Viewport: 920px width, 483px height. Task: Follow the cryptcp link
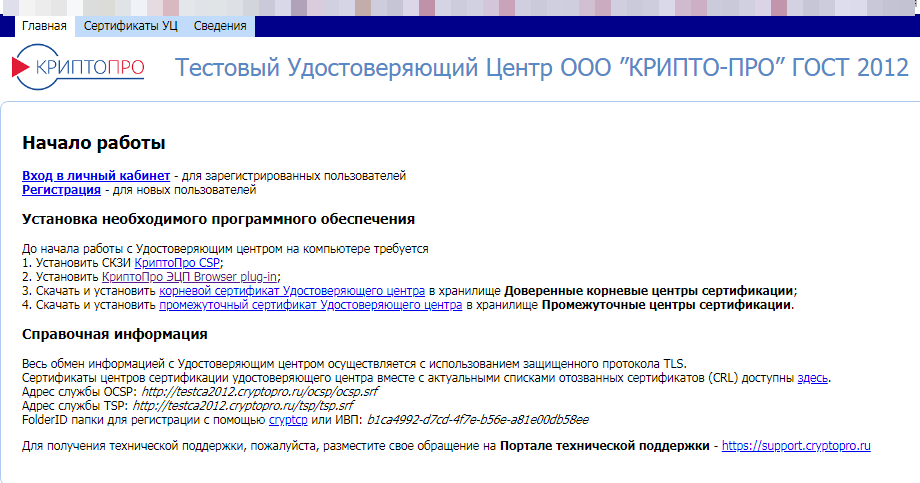click(x=288, y=420)
